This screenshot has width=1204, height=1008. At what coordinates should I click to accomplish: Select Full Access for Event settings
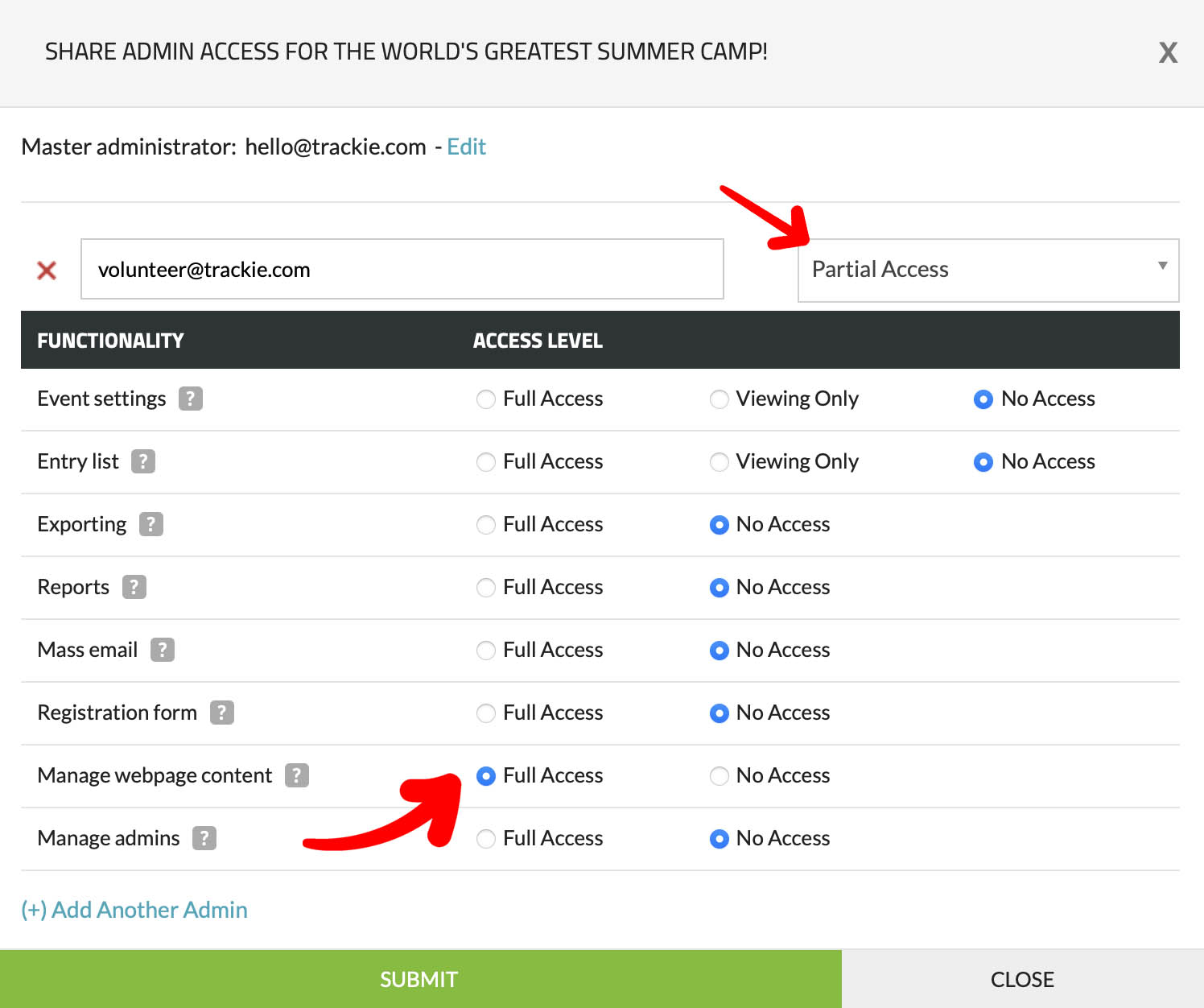pos(486,399)
